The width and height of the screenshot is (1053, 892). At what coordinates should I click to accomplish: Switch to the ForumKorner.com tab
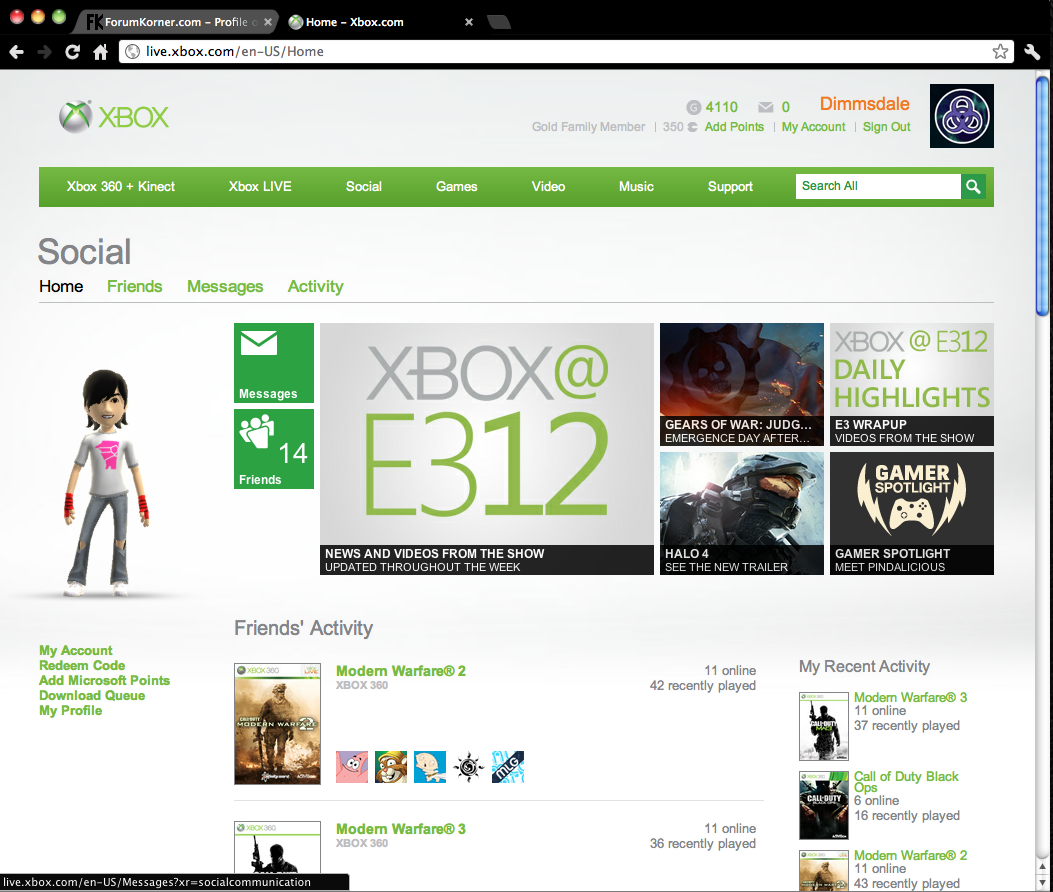pyautogui.click(x=176, y=22)
